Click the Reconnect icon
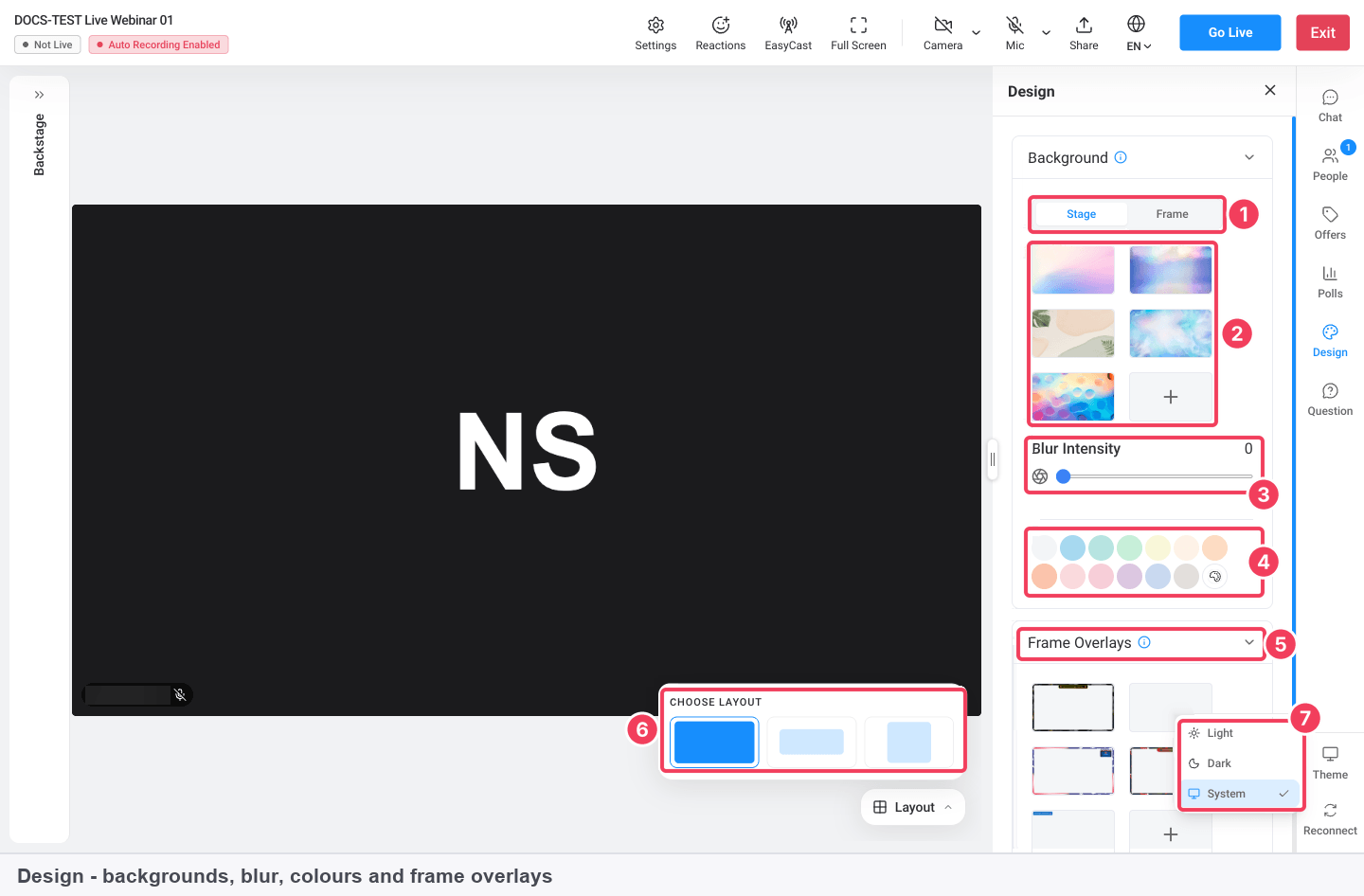Image resolution: width=1364 pixels, height=896 pixels. tap(1330, 811)
